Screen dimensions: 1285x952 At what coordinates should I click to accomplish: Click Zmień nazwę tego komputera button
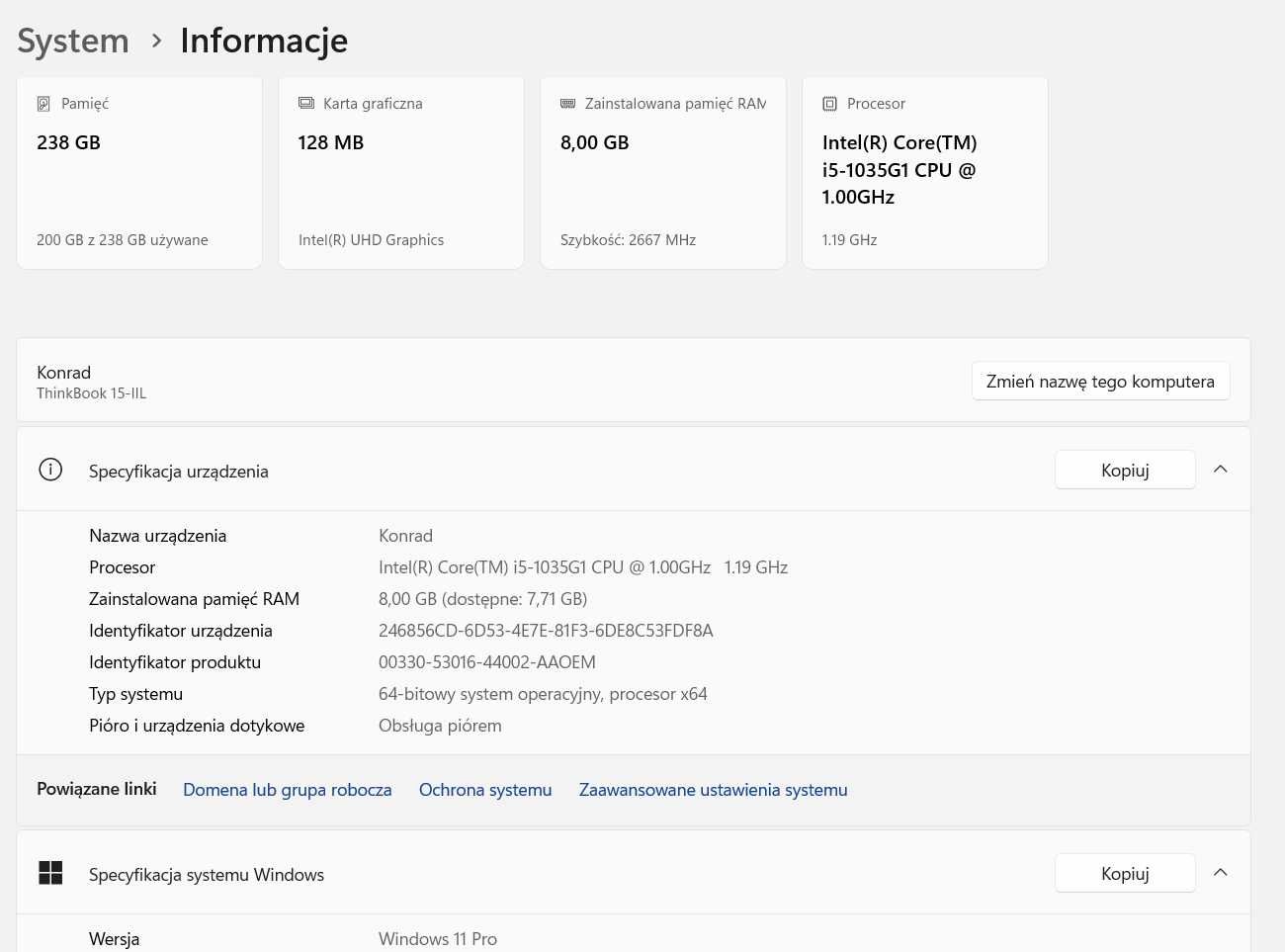tap(1101, 382)
